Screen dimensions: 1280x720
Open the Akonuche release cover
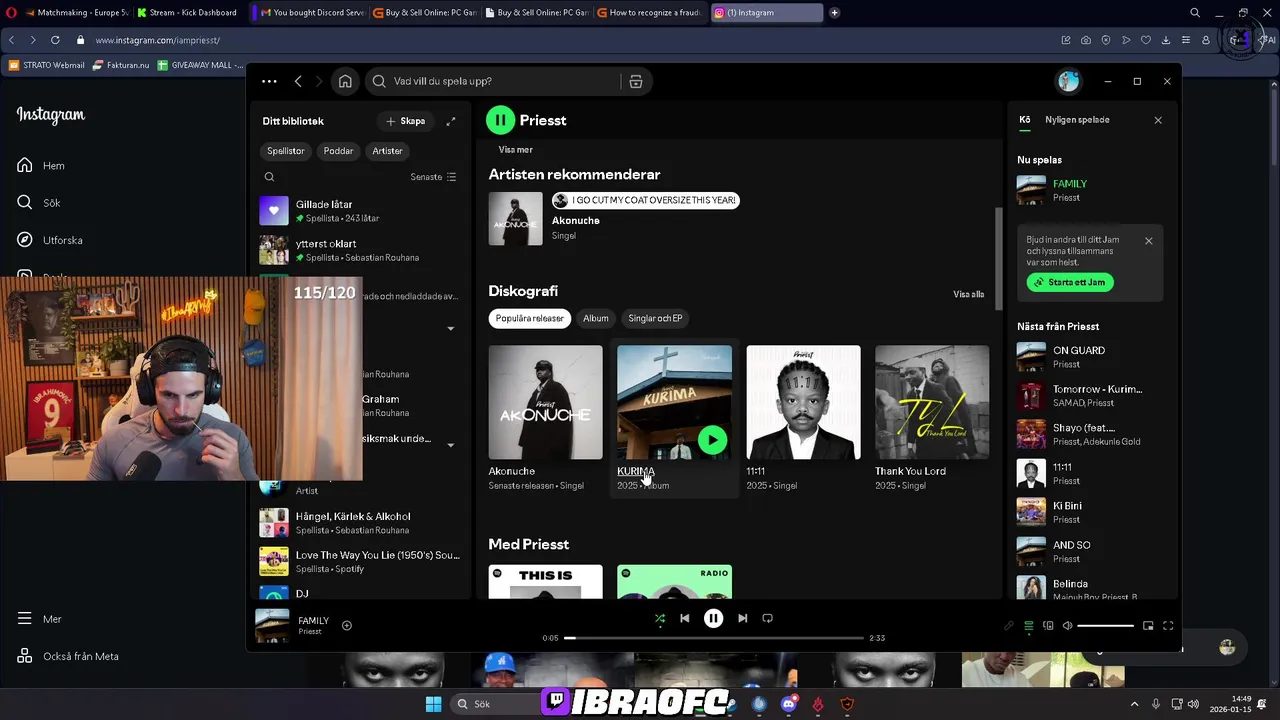pyautogui.click(x=545, y=402)
